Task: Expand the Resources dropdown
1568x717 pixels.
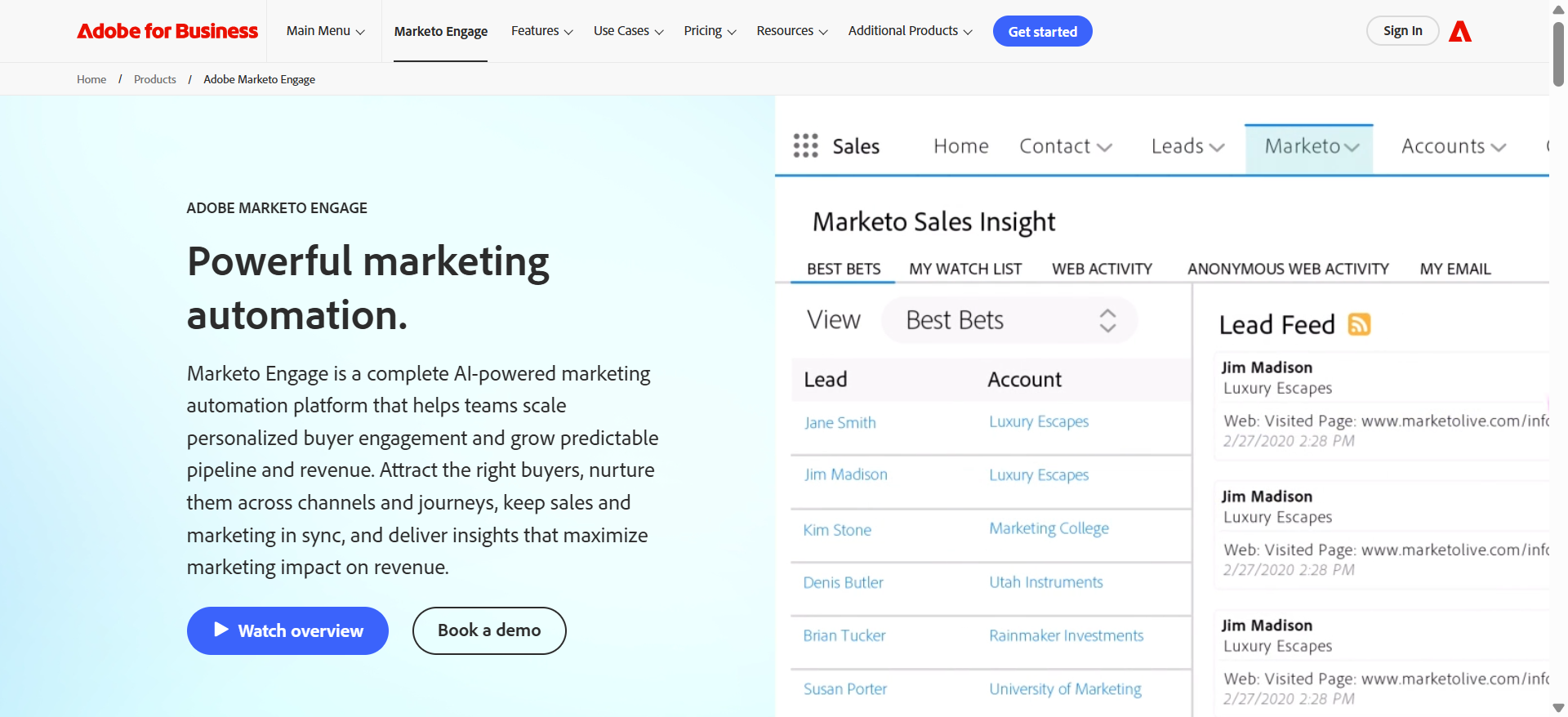Action: (791, 31)
